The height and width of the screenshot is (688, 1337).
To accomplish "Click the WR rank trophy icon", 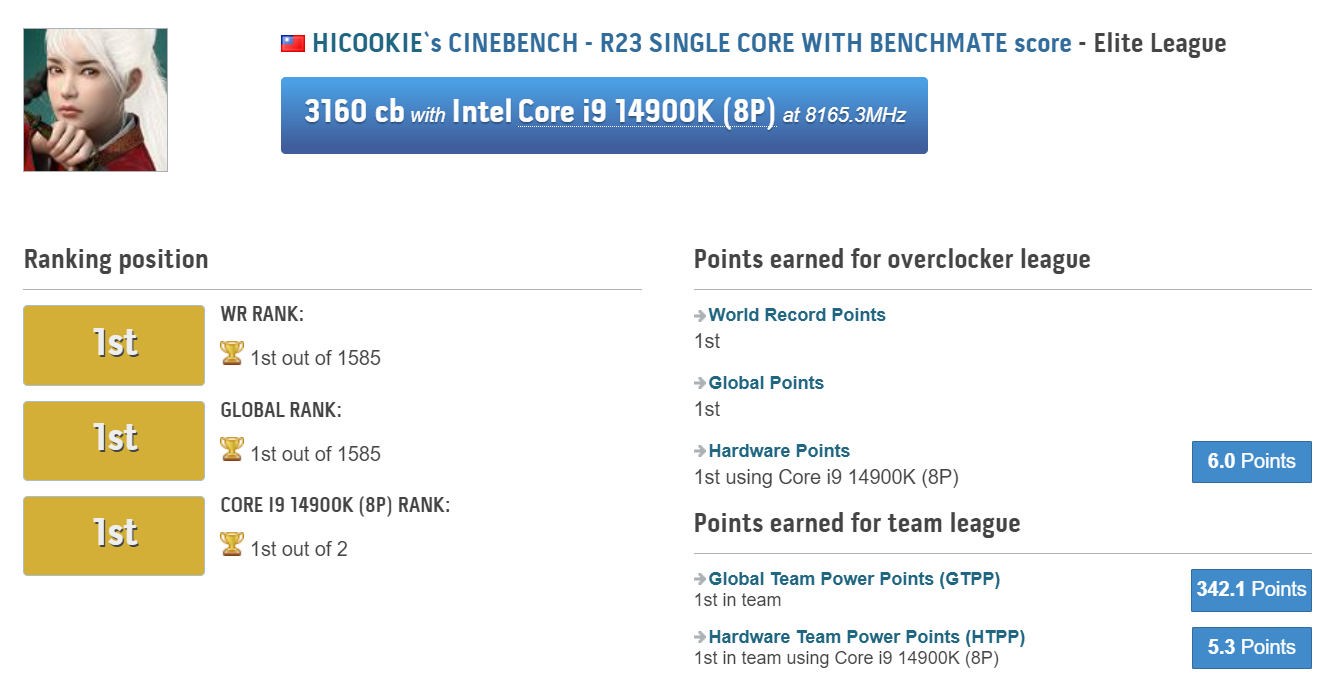I will pyautogui.click(x=232, y=354).
